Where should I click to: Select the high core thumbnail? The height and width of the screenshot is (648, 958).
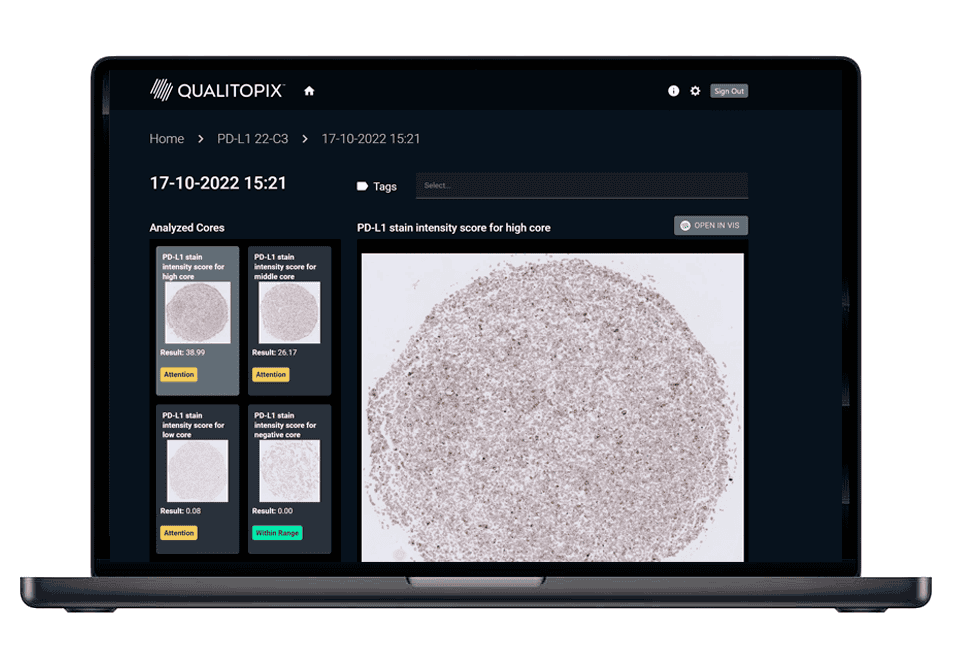197,312
